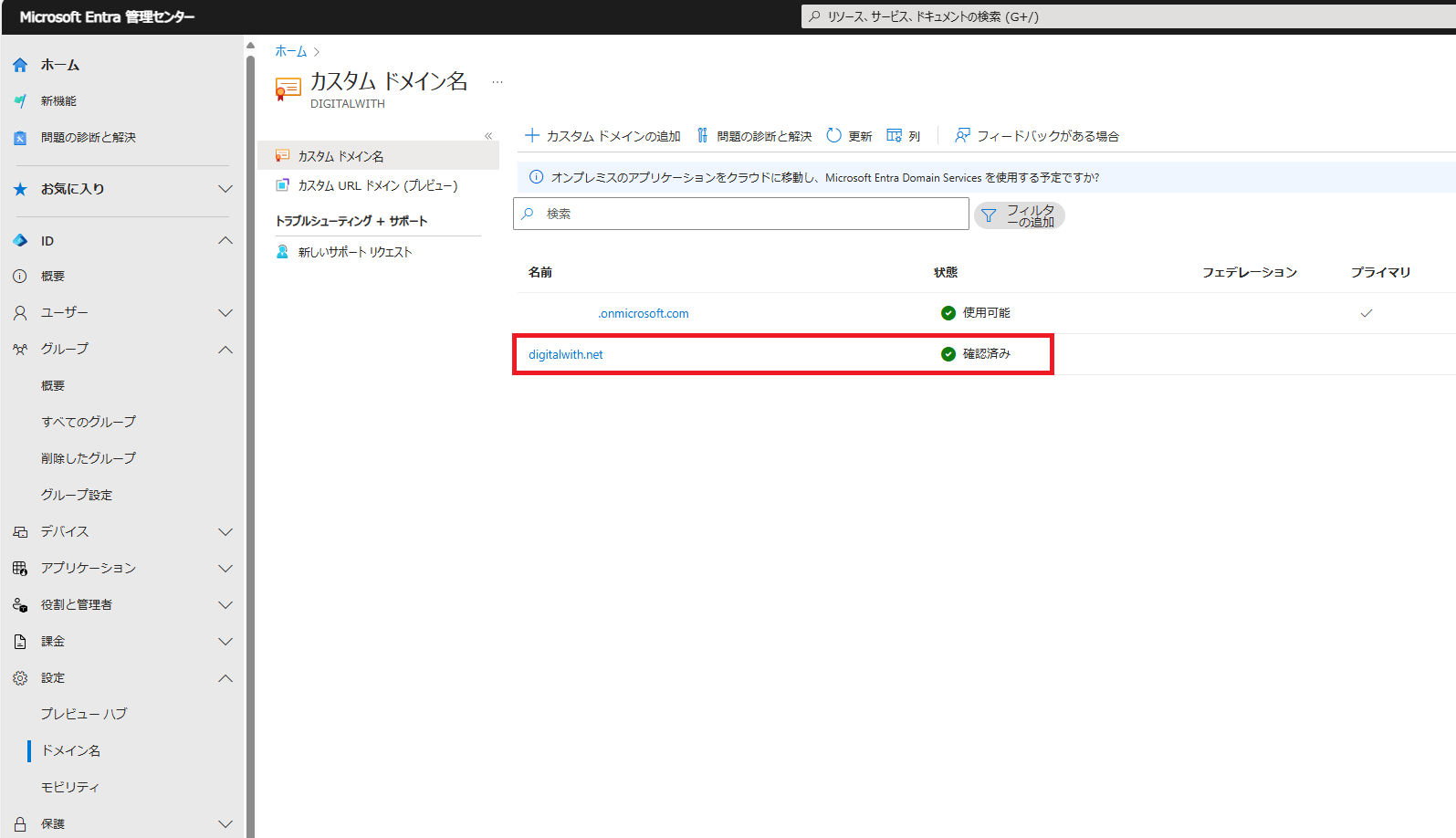The image size is (1456, 838).
Task: Open the .onmicrosoft.com domain link
Action: point(644,313)
